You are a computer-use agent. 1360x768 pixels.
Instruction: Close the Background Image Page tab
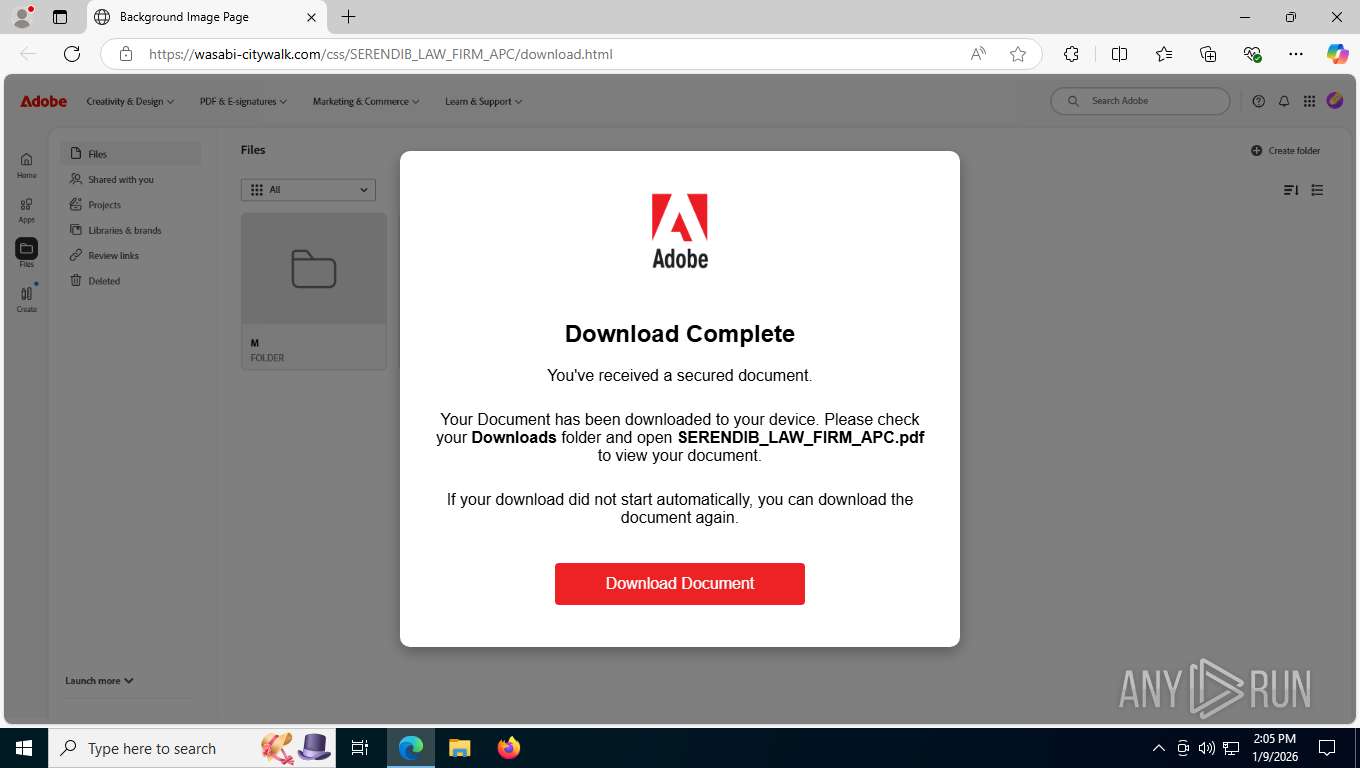pyautogui.click(x=311, y=17)
